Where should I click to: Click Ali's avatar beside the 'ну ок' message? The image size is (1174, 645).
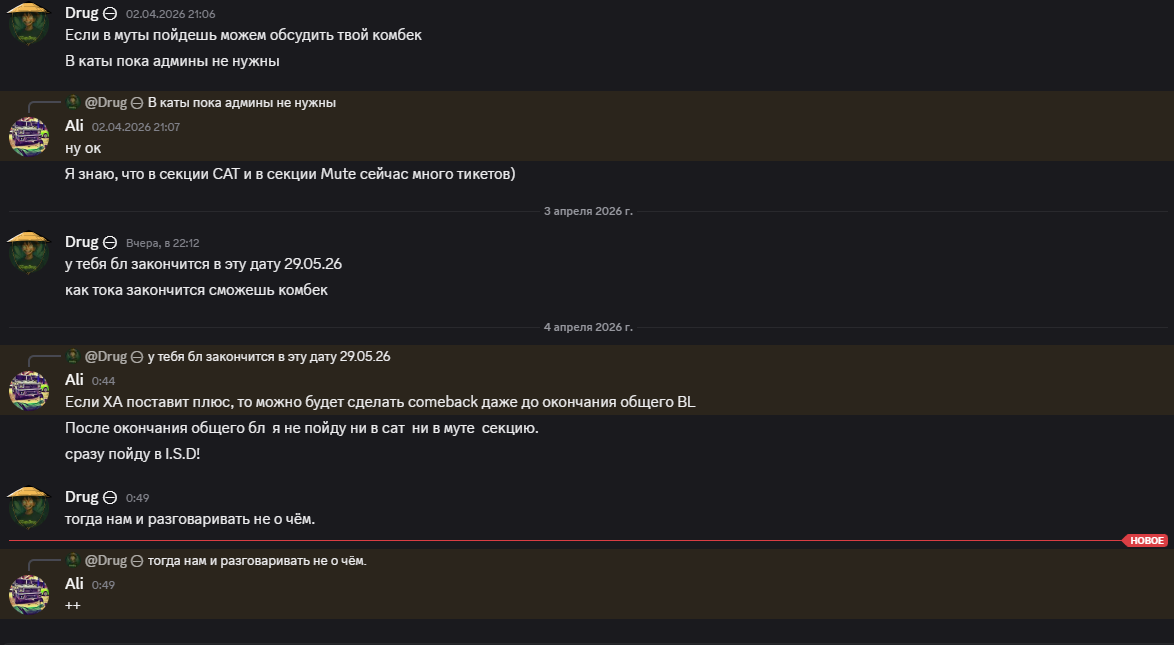29,135
